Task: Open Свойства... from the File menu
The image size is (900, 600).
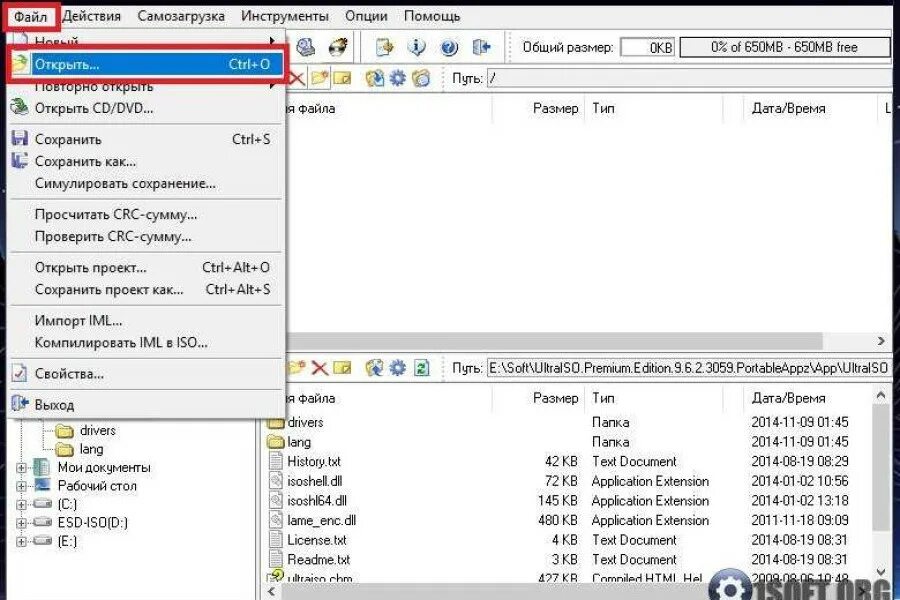Action: click(146, 374)
